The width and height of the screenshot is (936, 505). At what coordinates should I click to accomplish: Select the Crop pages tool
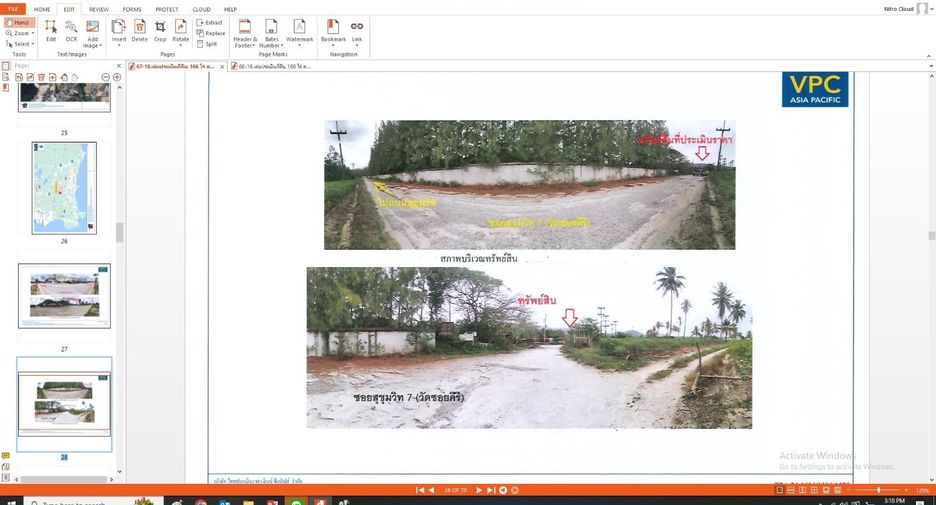click(x=160, y=31)
